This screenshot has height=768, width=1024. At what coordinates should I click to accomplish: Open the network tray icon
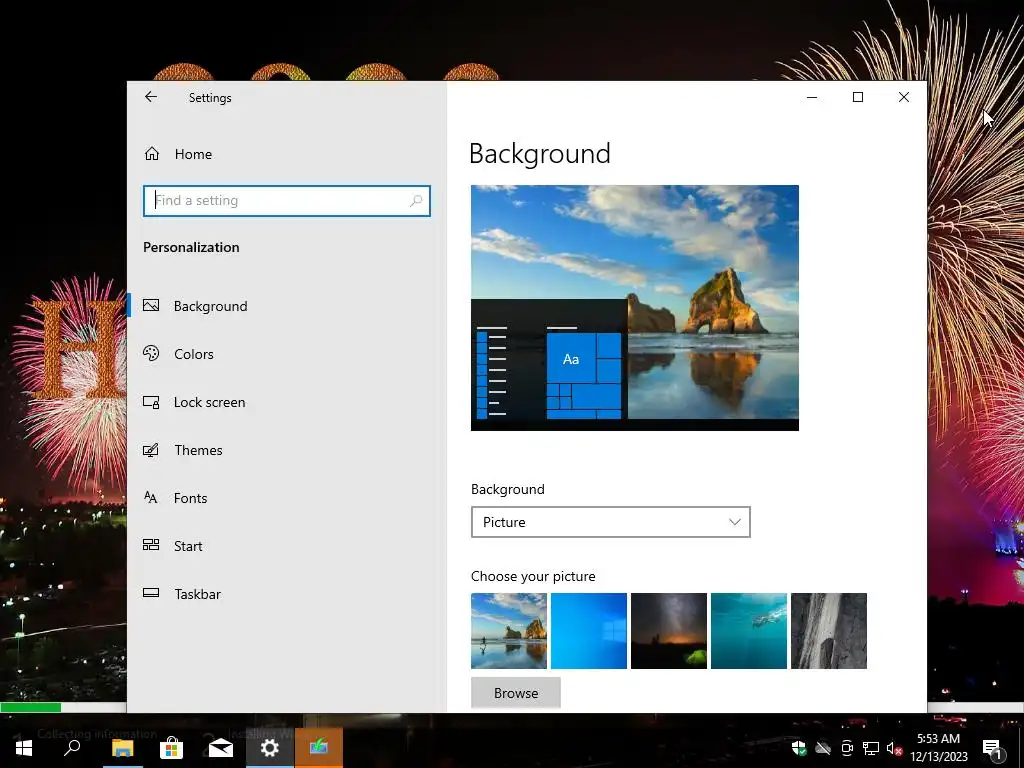point(871,748)
